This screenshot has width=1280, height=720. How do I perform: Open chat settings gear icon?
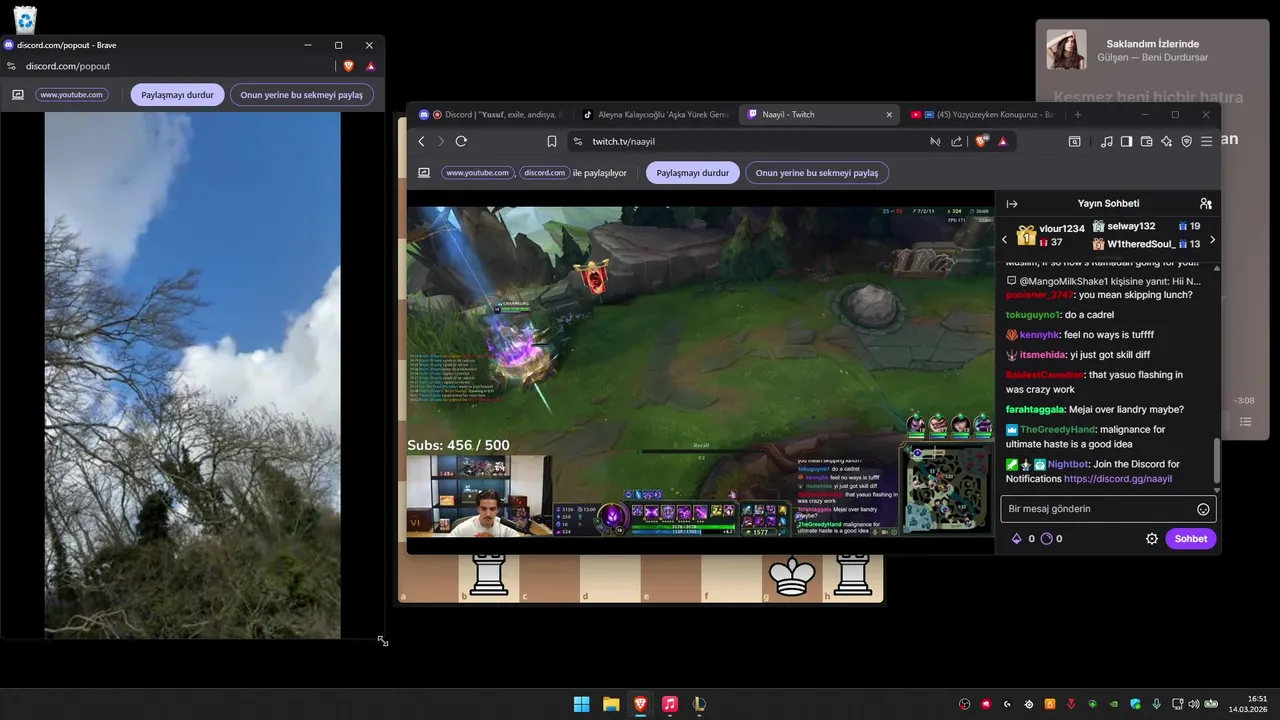(x=1151, y=538)
